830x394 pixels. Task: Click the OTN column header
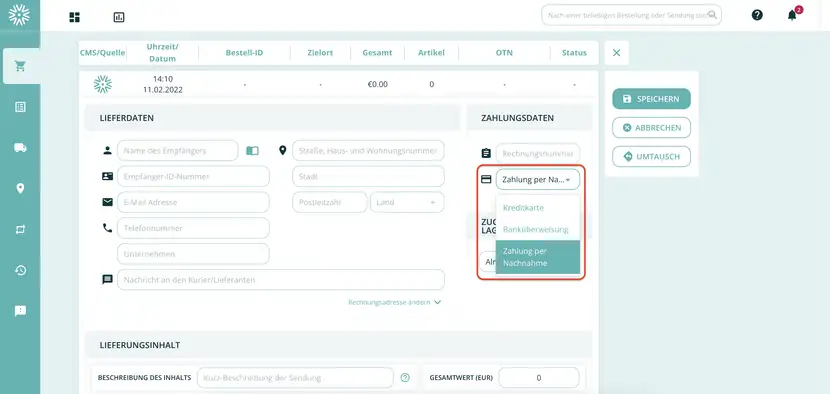point(504,53)
